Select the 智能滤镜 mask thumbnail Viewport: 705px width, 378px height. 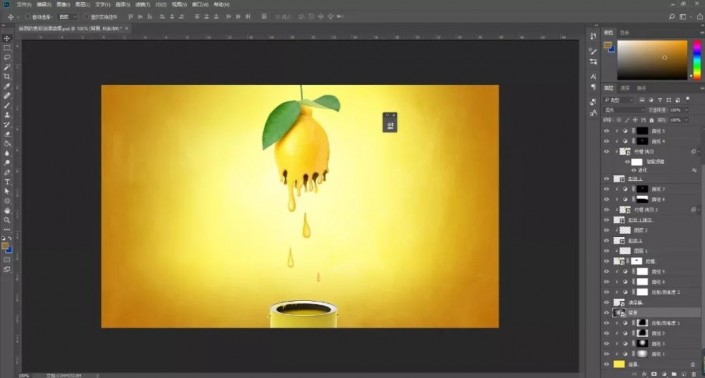637,162
